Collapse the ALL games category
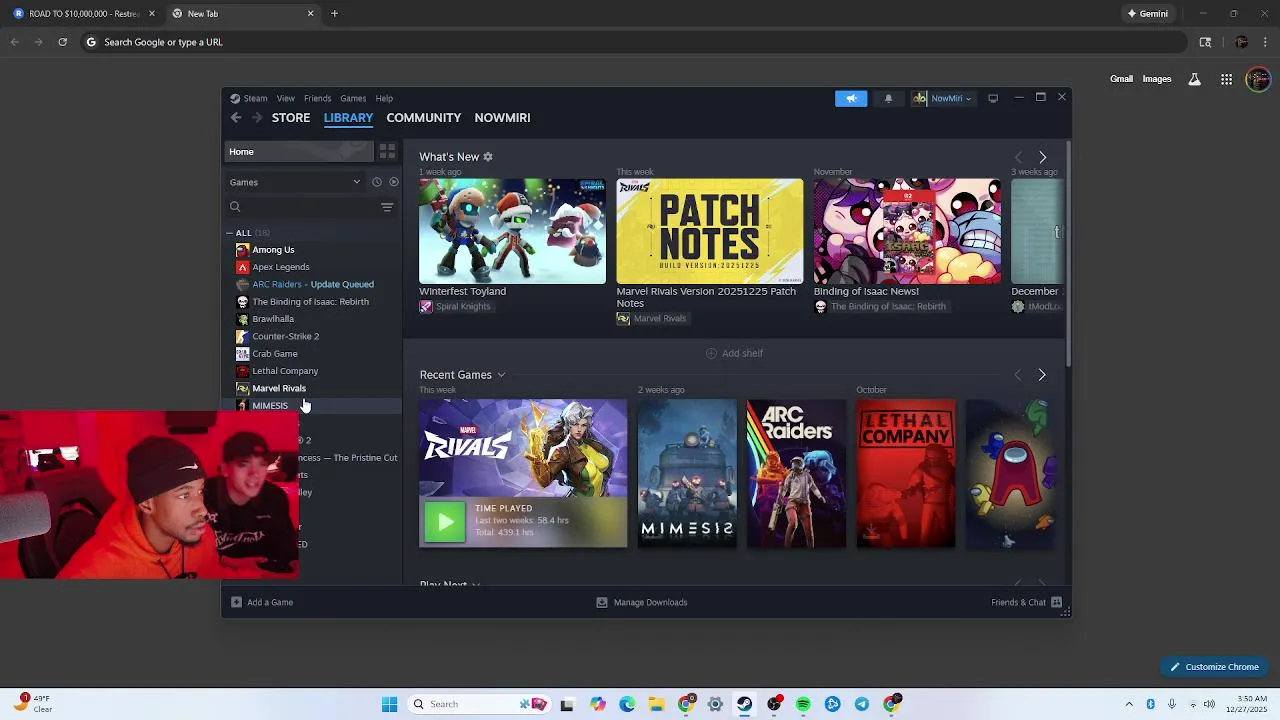This screenshot has width=1280, height=720. [229, 233]
